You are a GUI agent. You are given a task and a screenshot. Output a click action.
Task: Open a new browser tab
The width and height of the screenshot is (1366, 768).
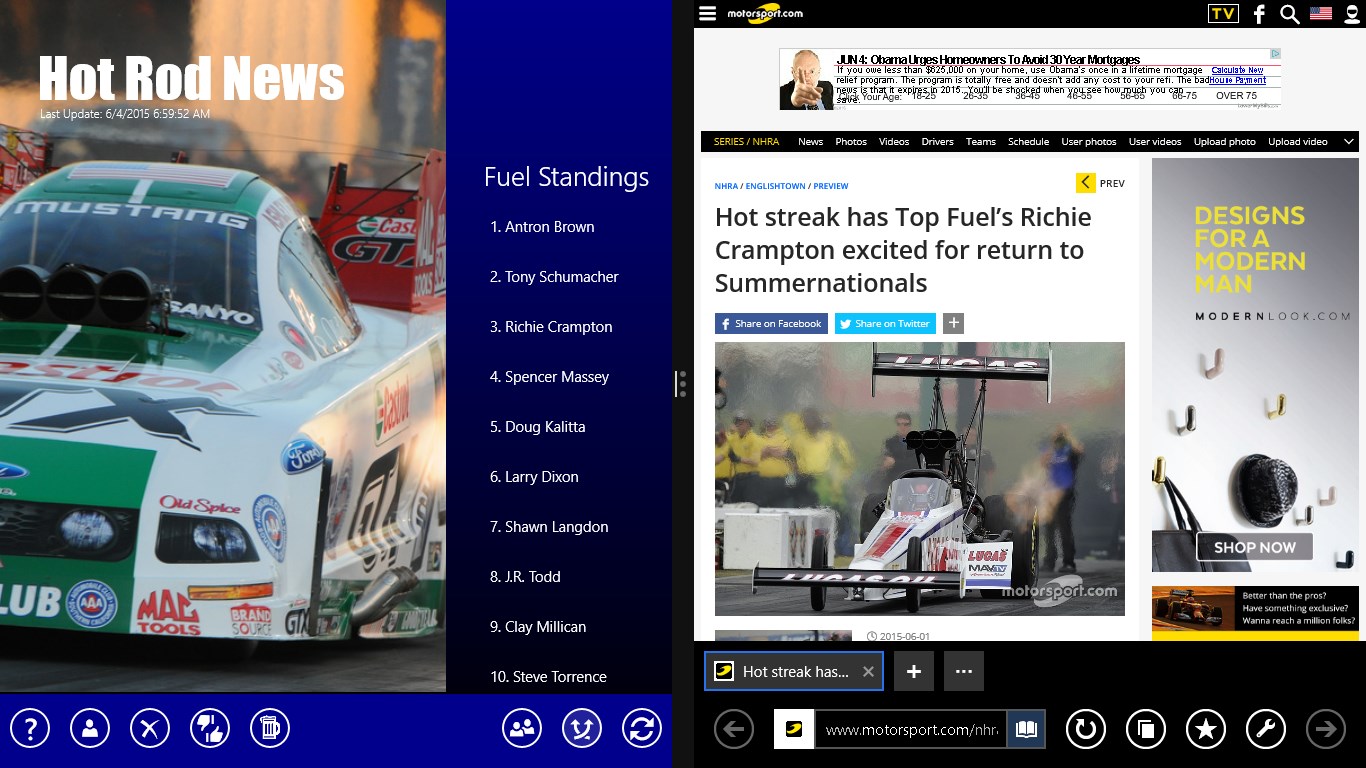913,672
